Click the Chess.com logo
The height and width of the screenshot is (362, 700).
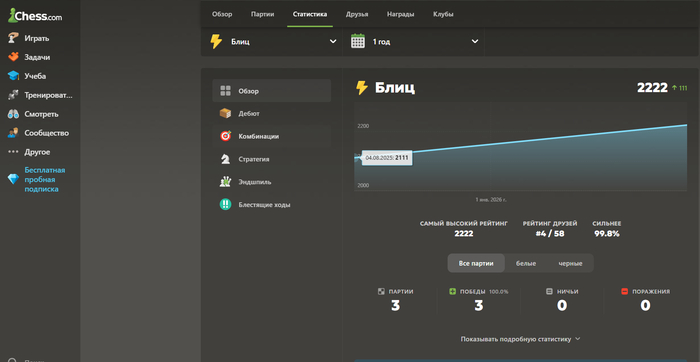35,17
